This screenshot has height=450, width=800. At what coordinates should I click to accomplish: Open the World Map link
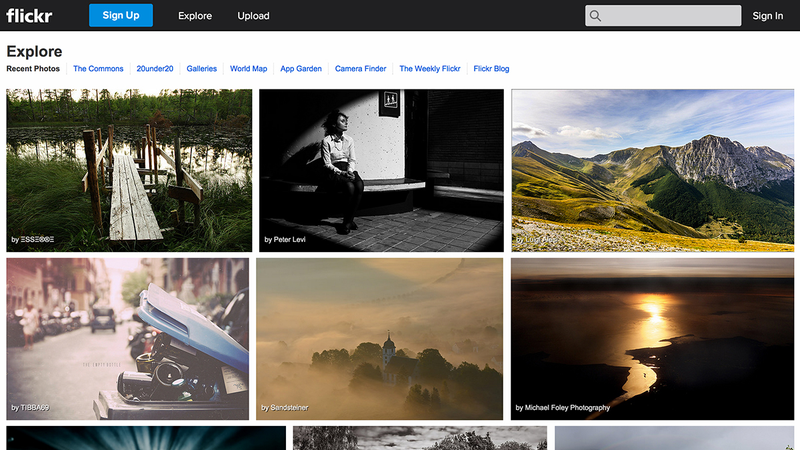click(248, 68)
